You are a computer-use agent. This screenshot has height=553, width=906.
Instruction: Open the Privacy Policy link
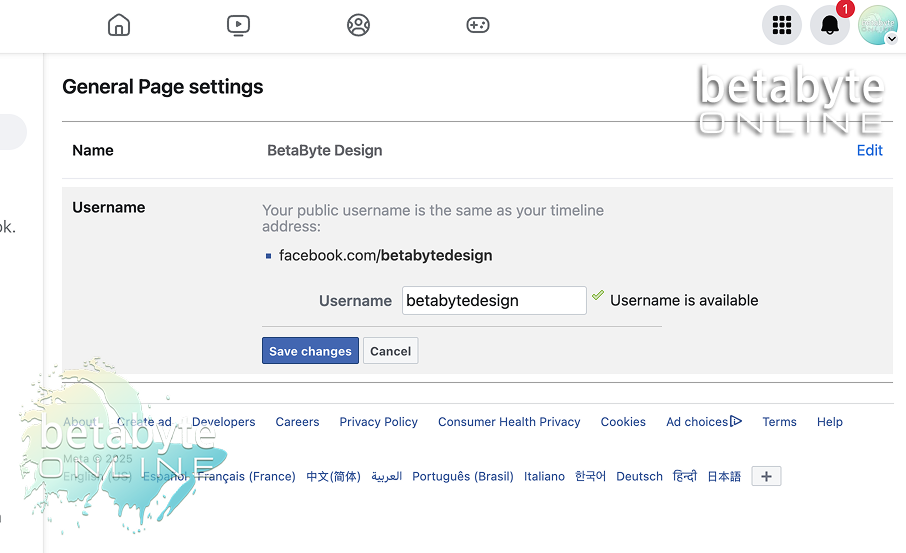378,422
